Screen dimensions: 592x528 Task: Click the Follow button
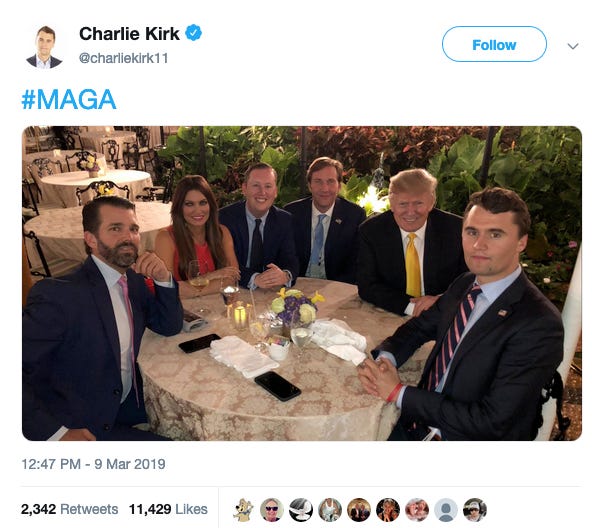(x=494, y=44)
